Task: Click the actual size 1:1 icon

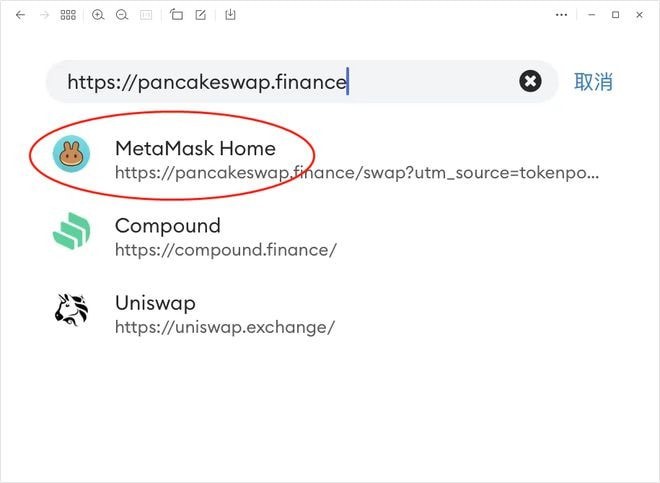Action: point(146,15)
